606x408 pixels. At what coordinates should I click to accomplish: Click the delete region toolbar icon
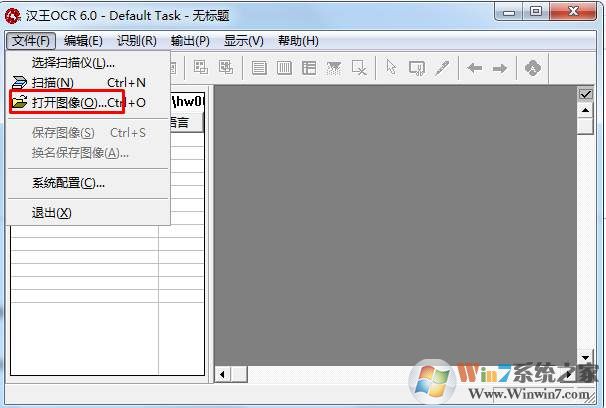click(359, 68)
